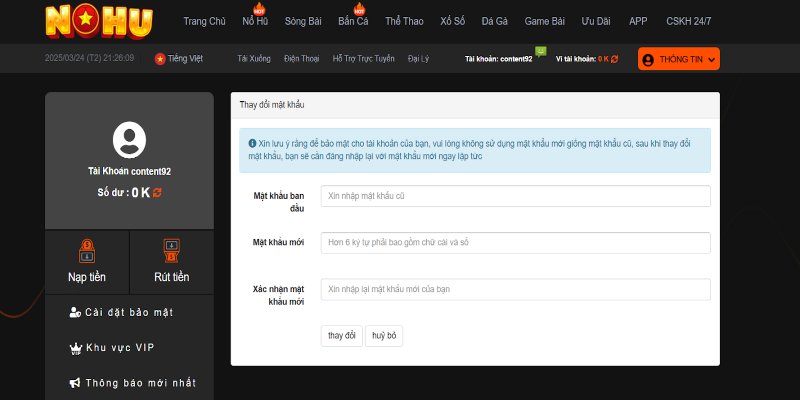Image resolution: width=800 pixels, height=400 pixels.
Task: Refresh balance icon beside Số dư
Action: [157, 192]
